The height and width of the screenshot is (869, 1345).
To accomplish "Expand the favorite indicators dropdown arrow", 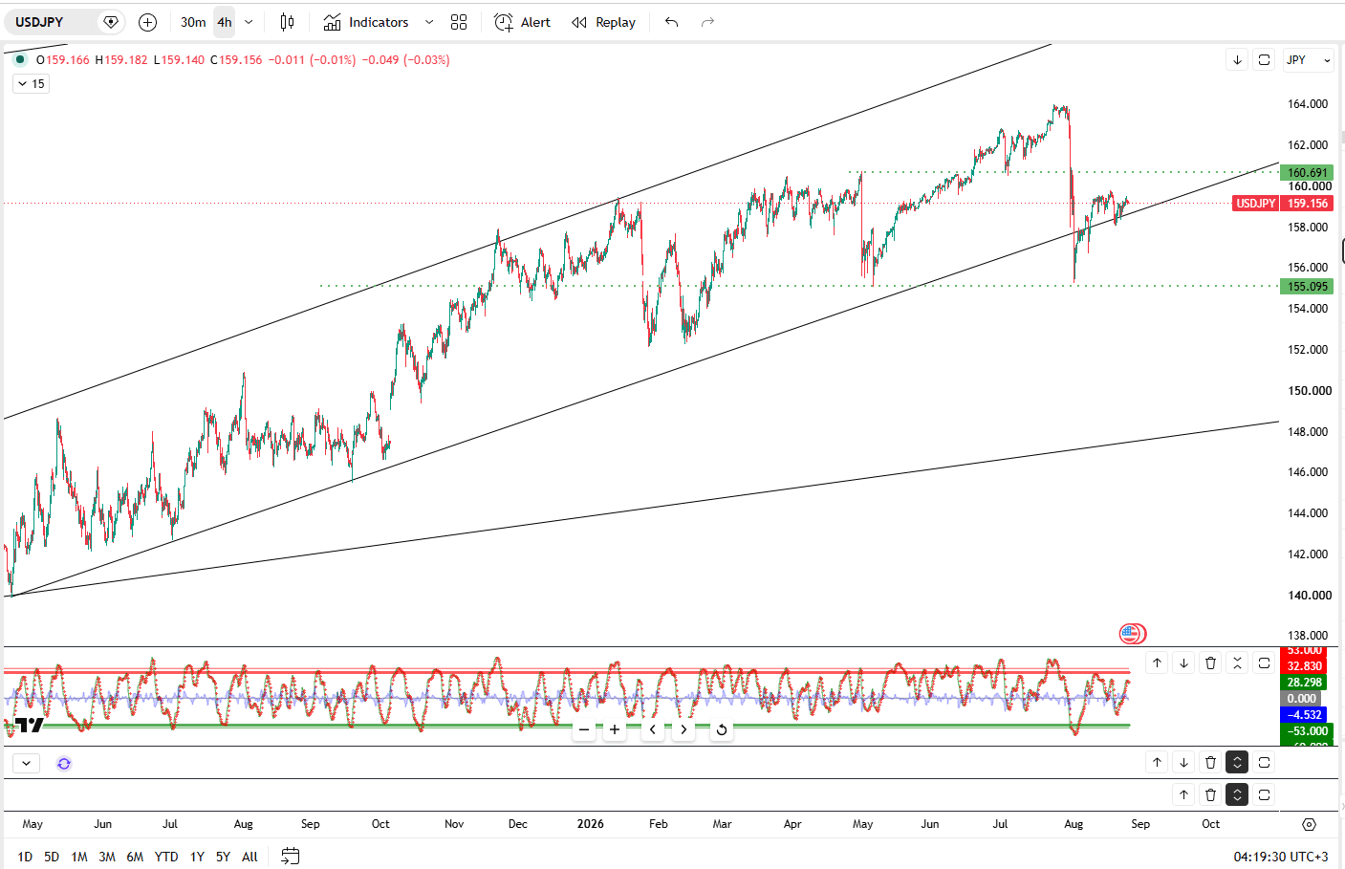I will point(429,22).
